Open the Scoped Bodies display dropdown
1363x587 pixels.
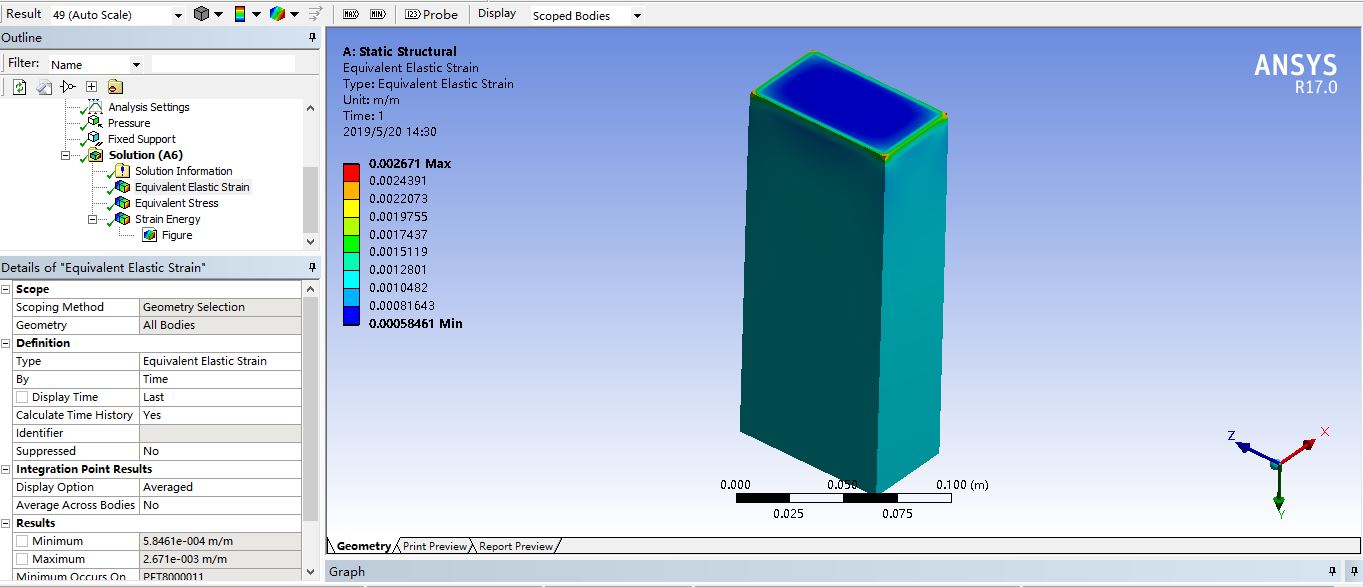pyautogui.click(x=637, y=16)
